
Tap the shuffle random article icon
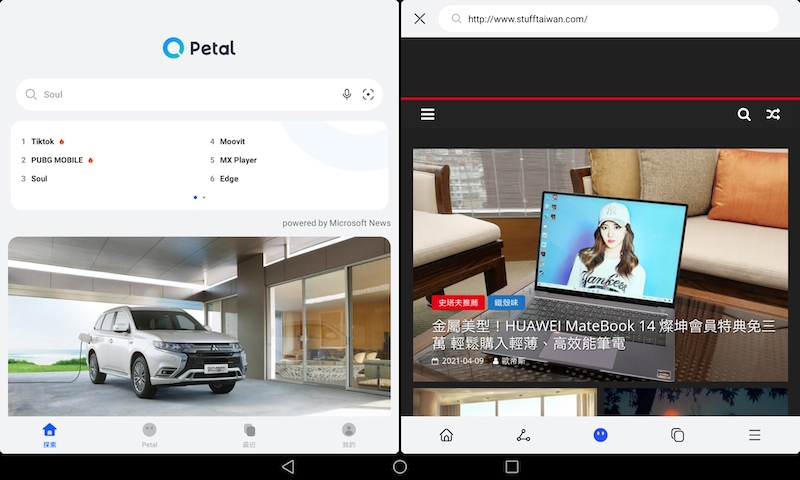pos(773,114)
